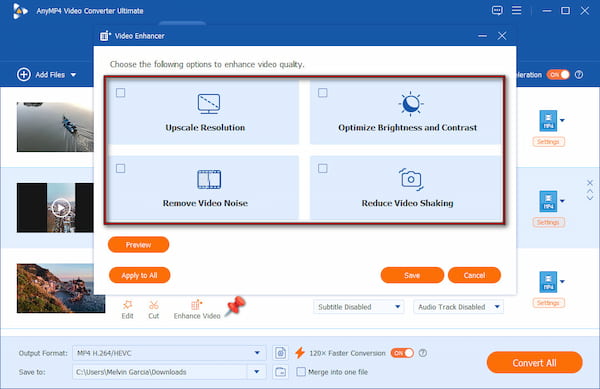Tick the Remove Video Noise checkbox
Screen dimensions: 600x389
coord(121,168)
